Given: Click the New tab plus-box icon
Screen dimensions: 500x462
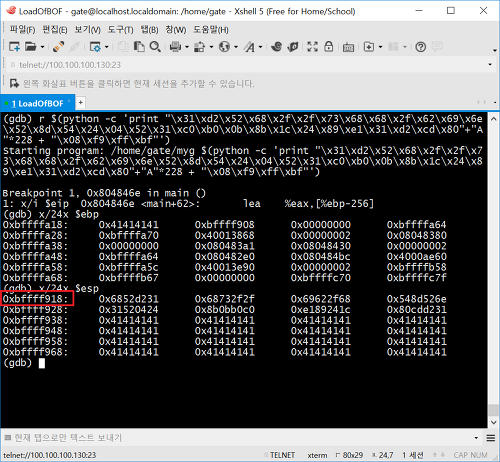Looking at the screenshot, I should point(369,47).
